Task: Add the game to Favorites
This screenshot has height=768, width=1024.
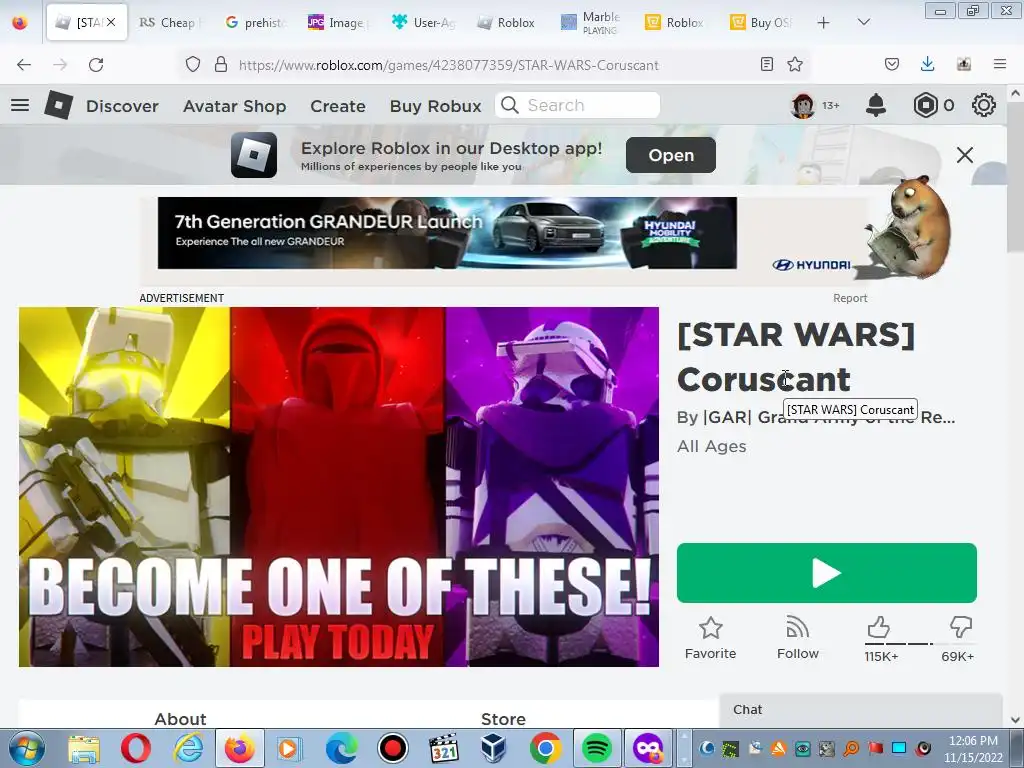Action: pyautogui.click(x=711, y=638)
